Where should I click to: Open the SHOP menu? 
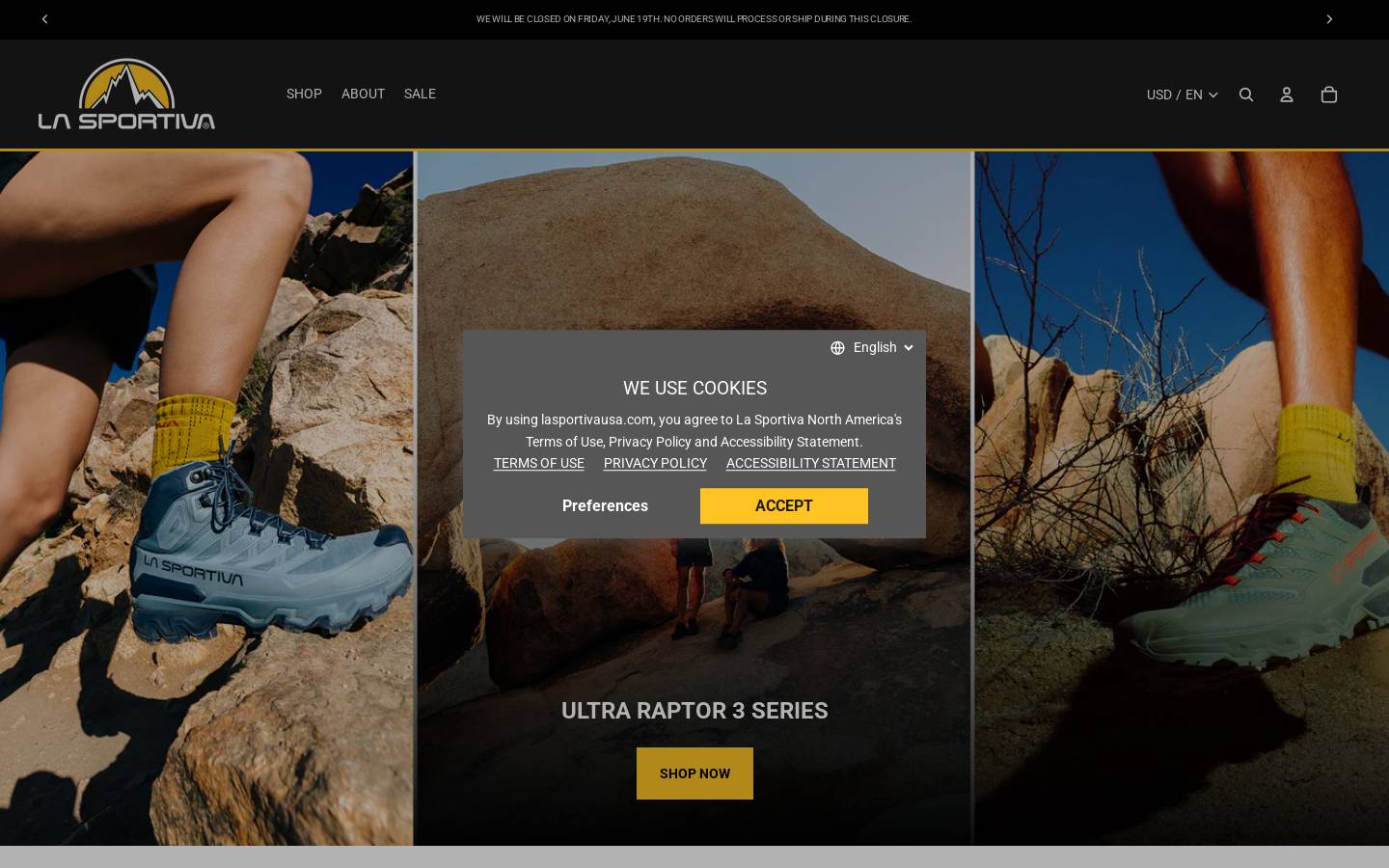tap(304, 94)
